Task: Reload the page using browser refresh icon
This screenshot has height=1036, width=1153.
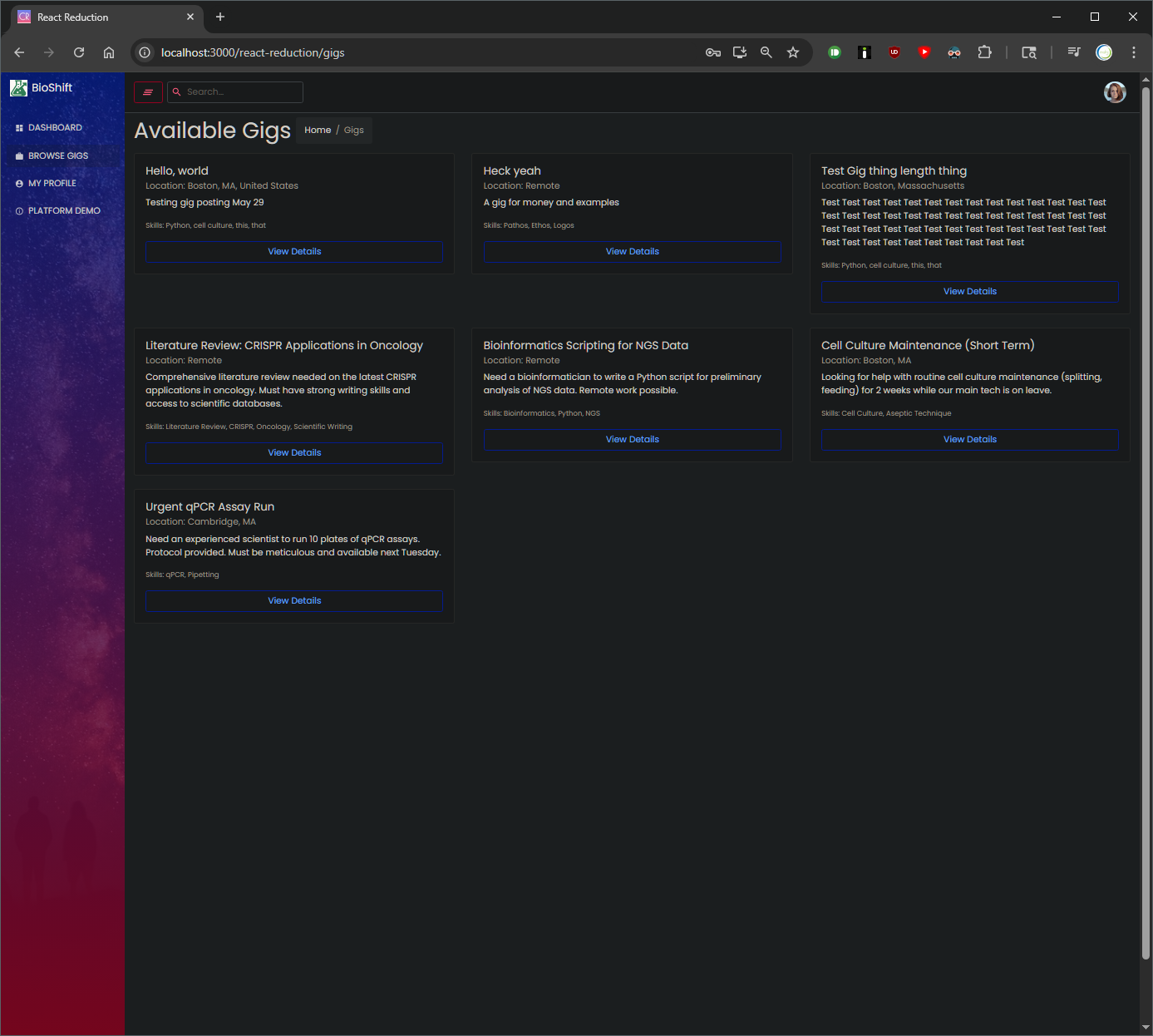Action: click(x=79, y=52)
